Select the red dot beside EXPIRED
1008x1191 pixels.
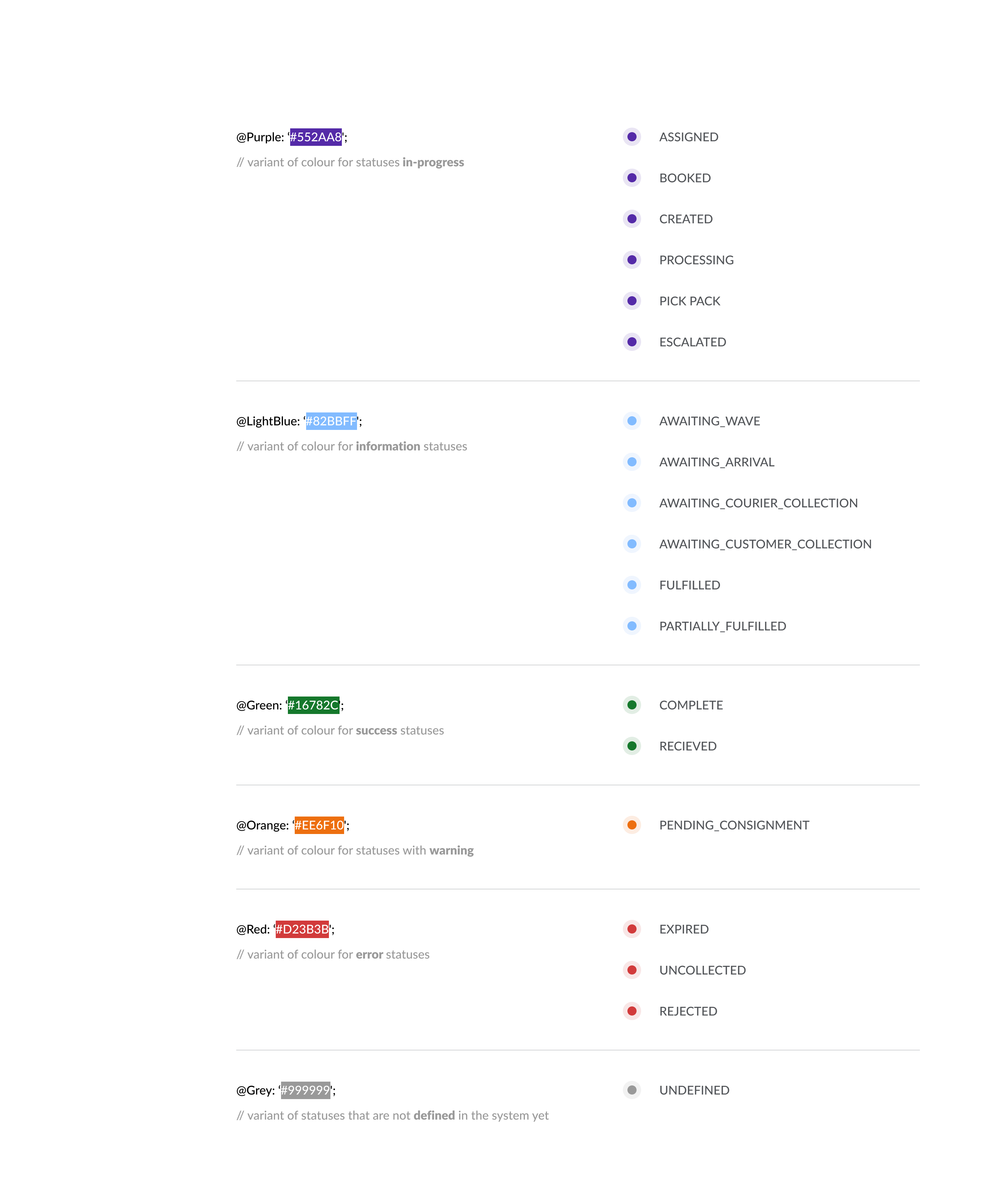click(632, 929)
